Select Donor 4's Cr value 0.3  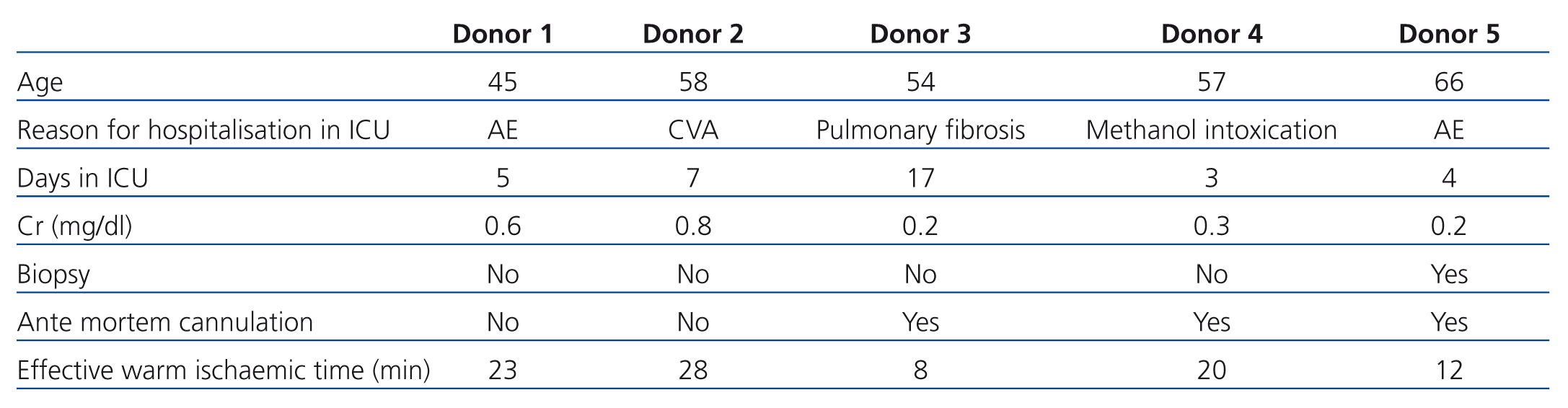[x=1211, y=226]
